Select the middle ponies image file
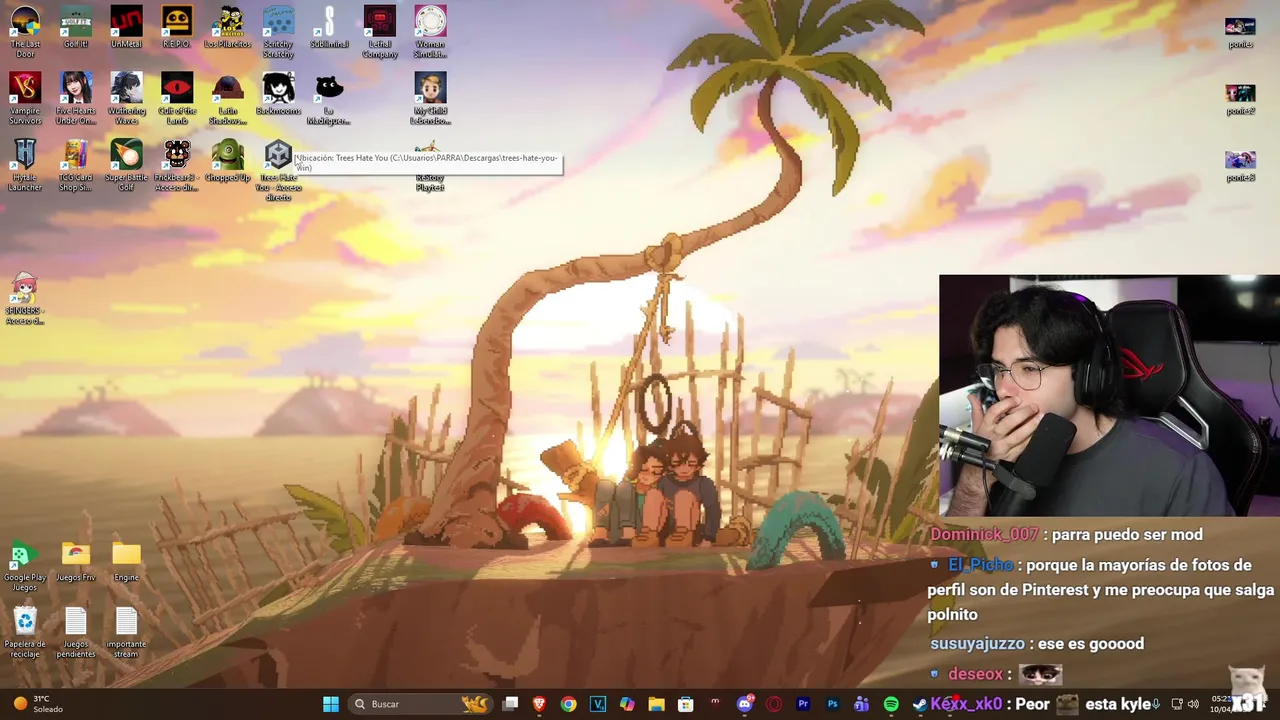 1240,99
